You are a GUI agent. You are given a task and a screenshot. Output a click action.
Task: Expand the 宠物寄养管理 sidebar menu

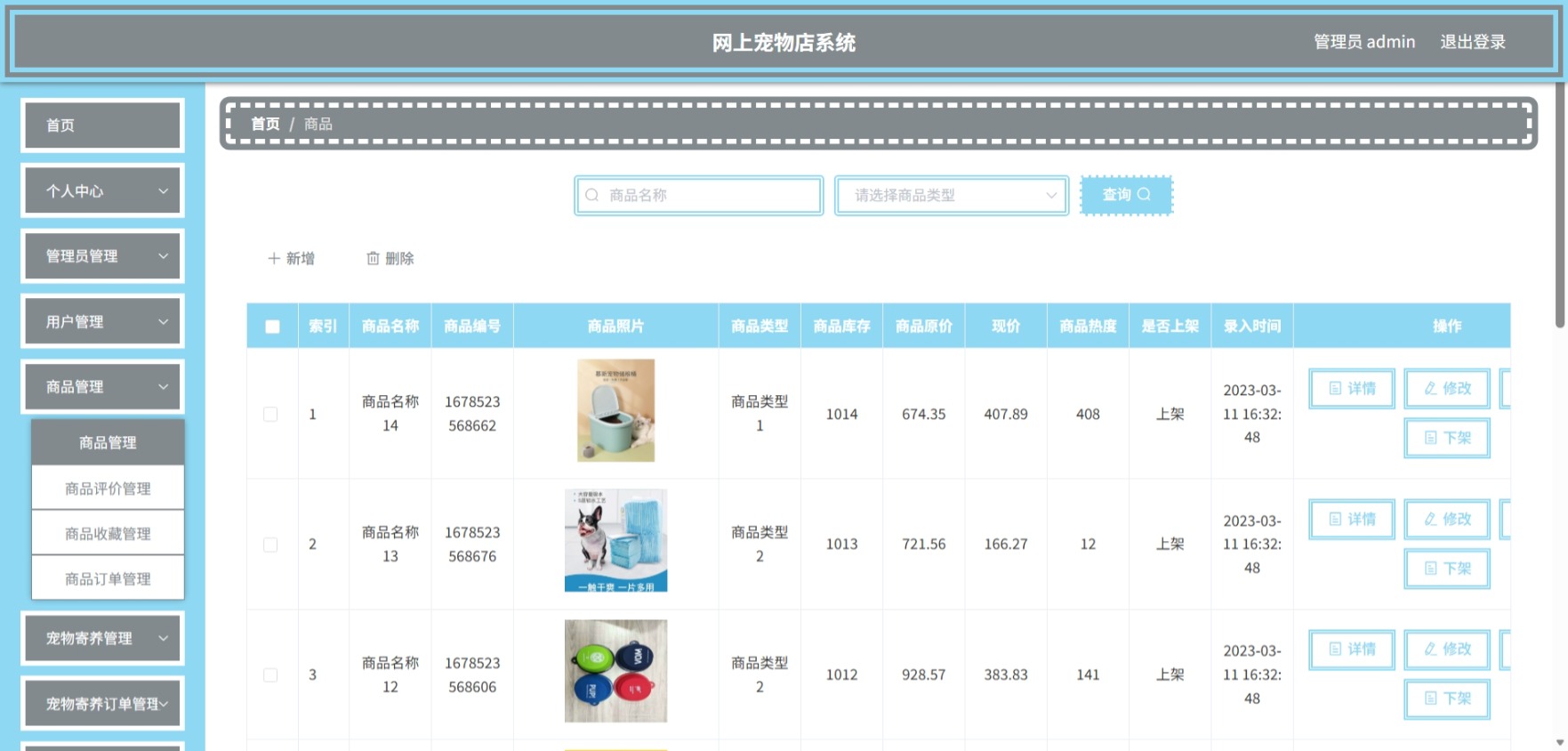coord(102,638)
